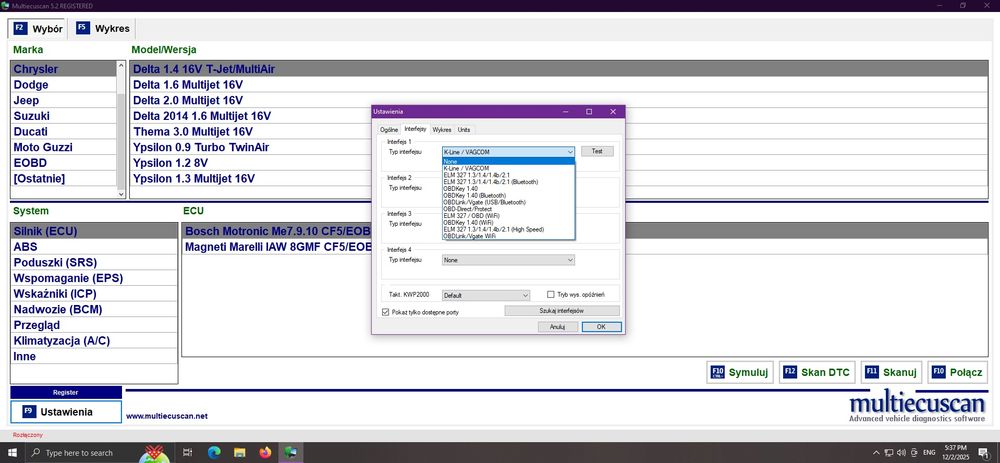Choose K-Line / VAGCOM in the open list
The image size is (1000, 463).
click(x=508, y=168)
